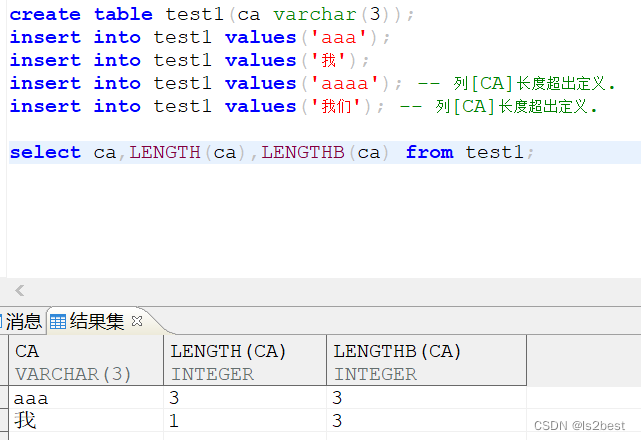Select the cell containing '我' in results
The height and width of the screenshot is (440, 641).
tap(25, 421)
